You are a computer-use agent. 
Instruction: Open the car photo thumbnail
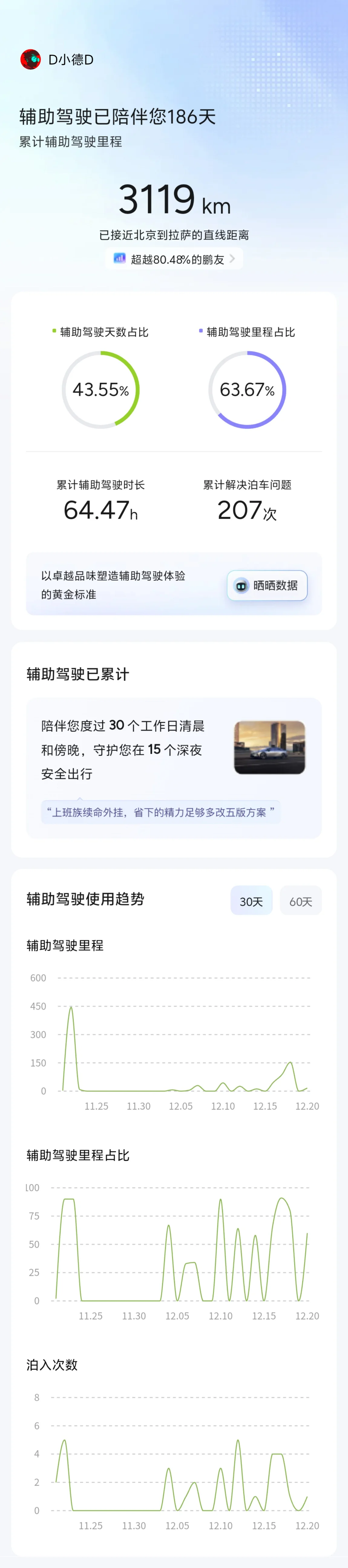coord(270,748)
